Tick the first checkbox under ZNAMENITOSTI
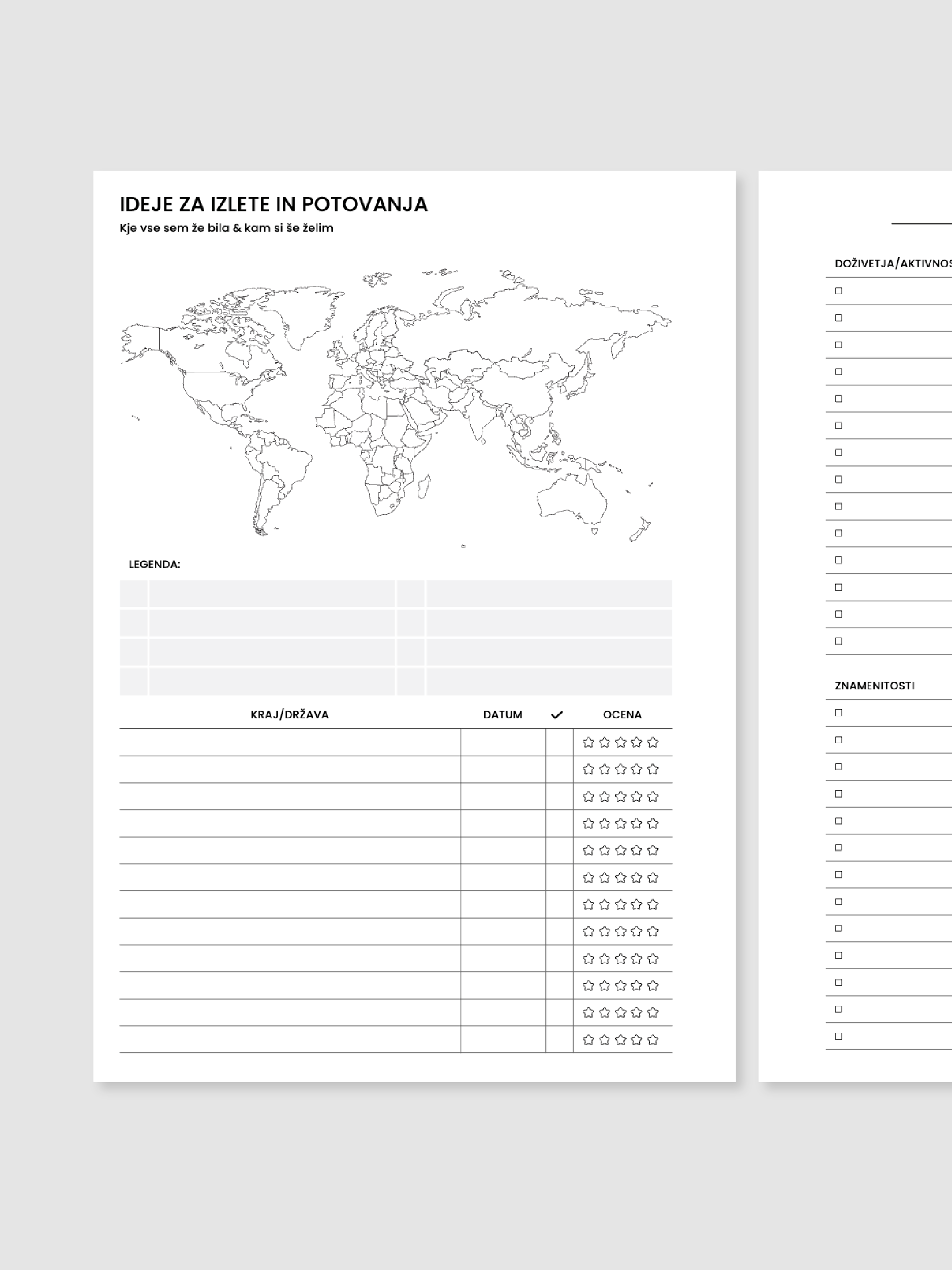This screenshot has width=952, height=1270. pyautogui.click(x=838, y=713)
